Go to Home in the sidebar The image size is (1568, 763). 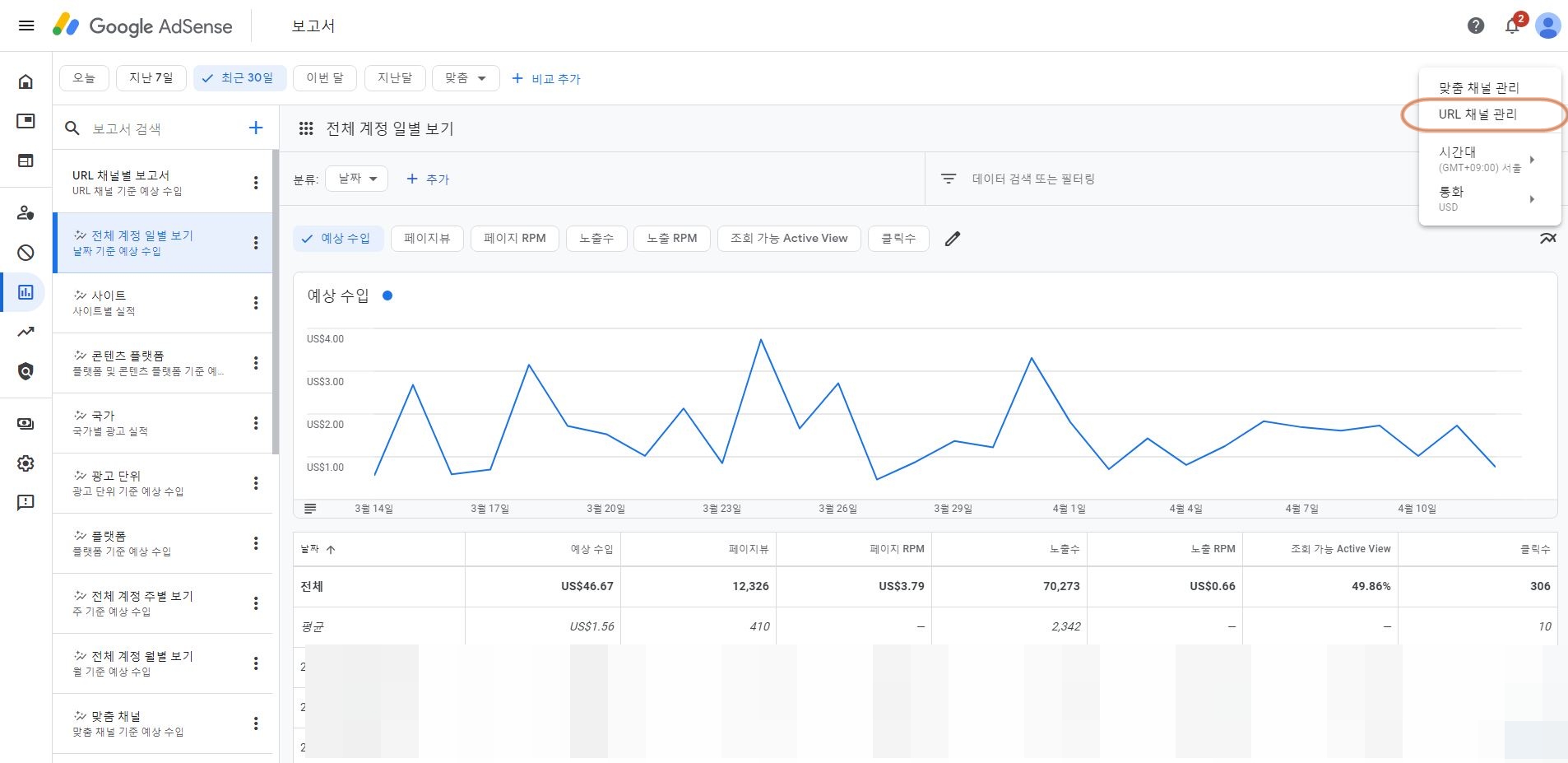pyautogui.click(x=26, y=81)
